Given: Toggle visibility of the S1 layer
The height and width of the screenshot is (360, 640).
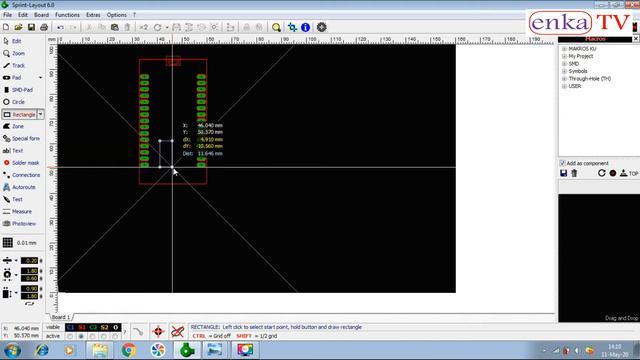Looking at the screenshot, I should tap(82, 327).
